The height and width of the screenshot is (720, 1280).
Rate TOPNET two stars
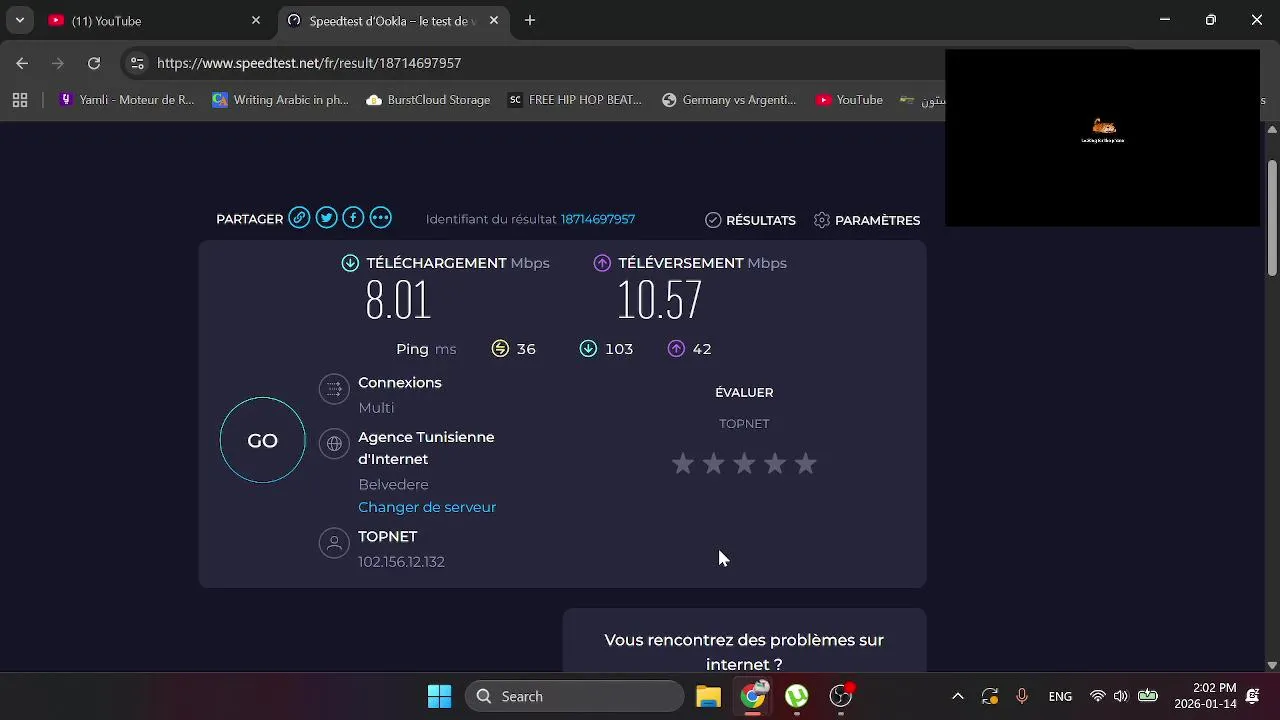click(713, 463)
